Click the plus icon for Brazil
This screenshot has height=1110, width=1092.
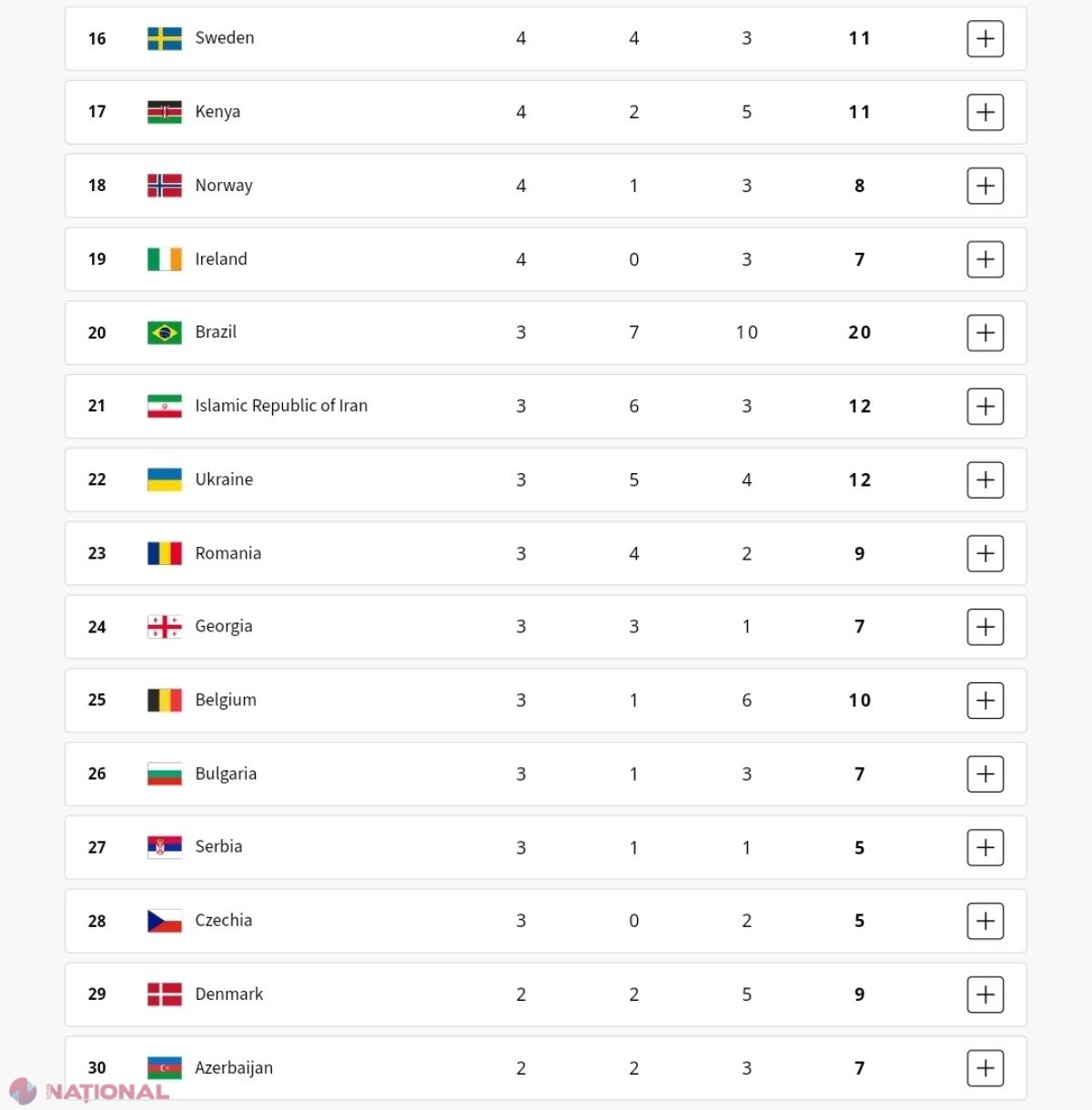985,333
